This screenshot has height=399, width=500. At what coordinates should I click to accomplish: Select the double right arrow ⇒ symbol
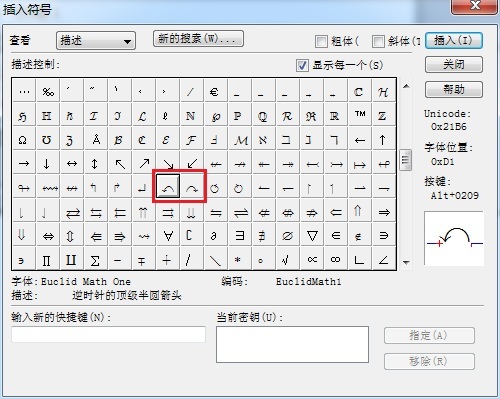tap(384, 212)
